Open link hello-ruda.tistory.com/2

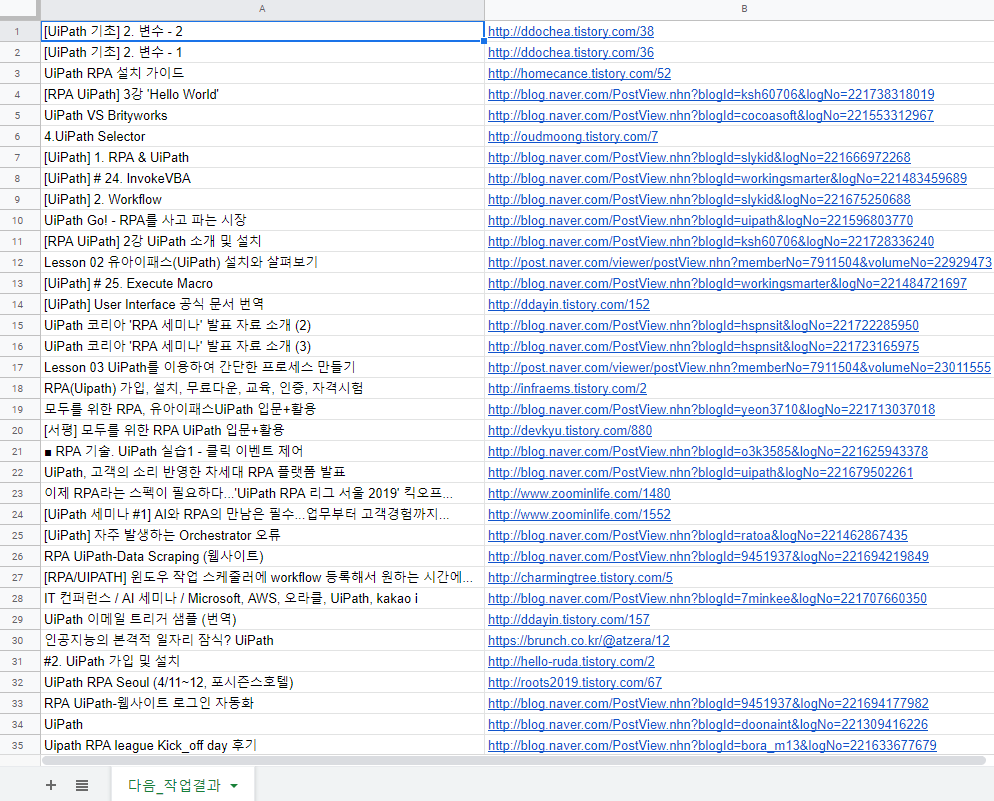coord(571,662)
